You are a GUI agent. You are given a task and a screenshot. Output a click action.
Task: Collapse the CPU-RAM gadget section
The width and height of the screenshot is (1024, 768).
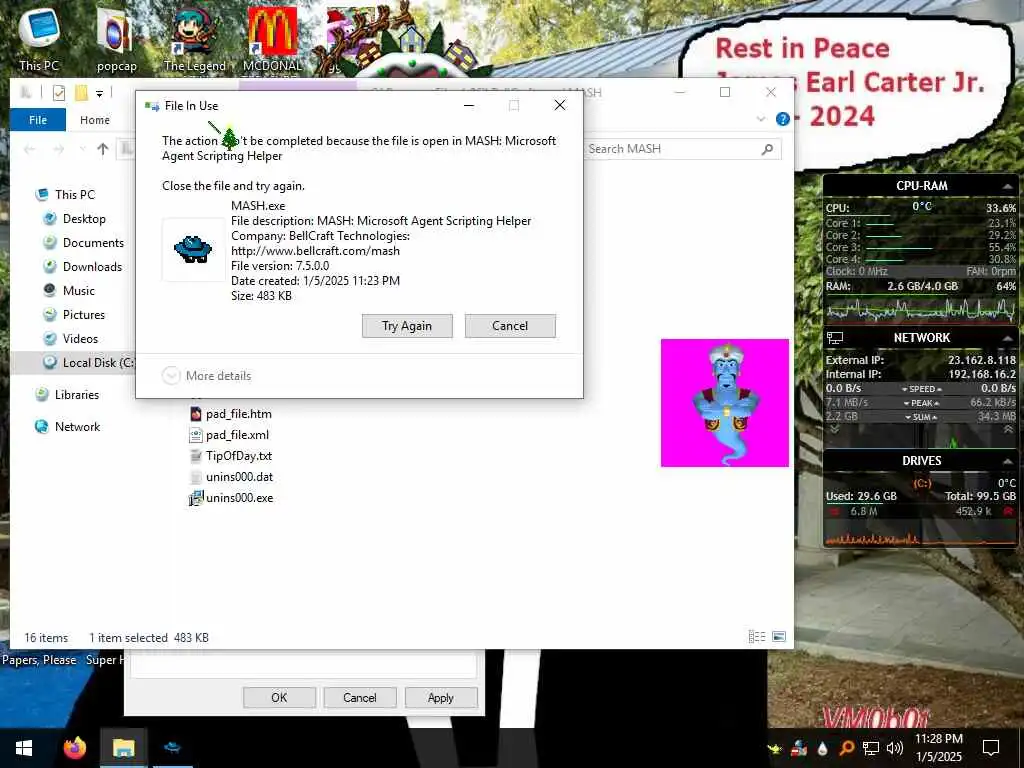[1008, 187]
